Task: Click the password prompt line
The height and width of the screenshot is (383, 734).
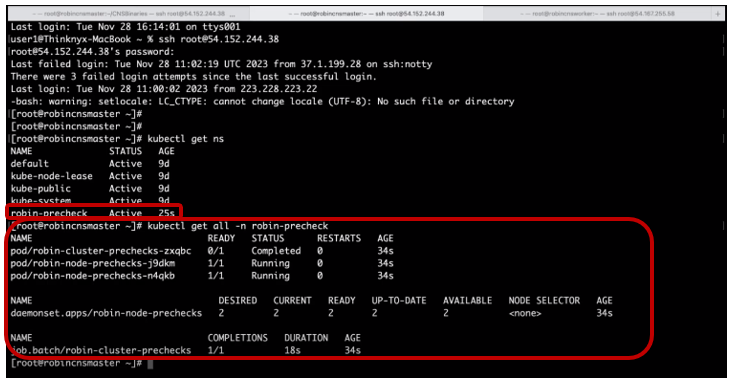Action: 92,52
